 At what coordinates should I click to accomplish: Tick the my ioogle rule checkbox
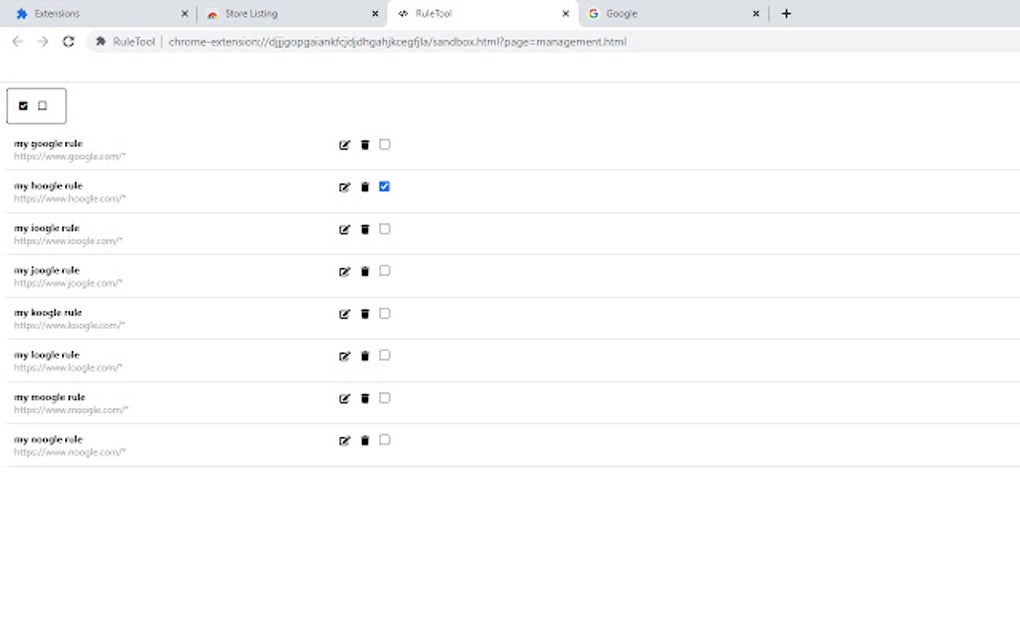[384, 229]
